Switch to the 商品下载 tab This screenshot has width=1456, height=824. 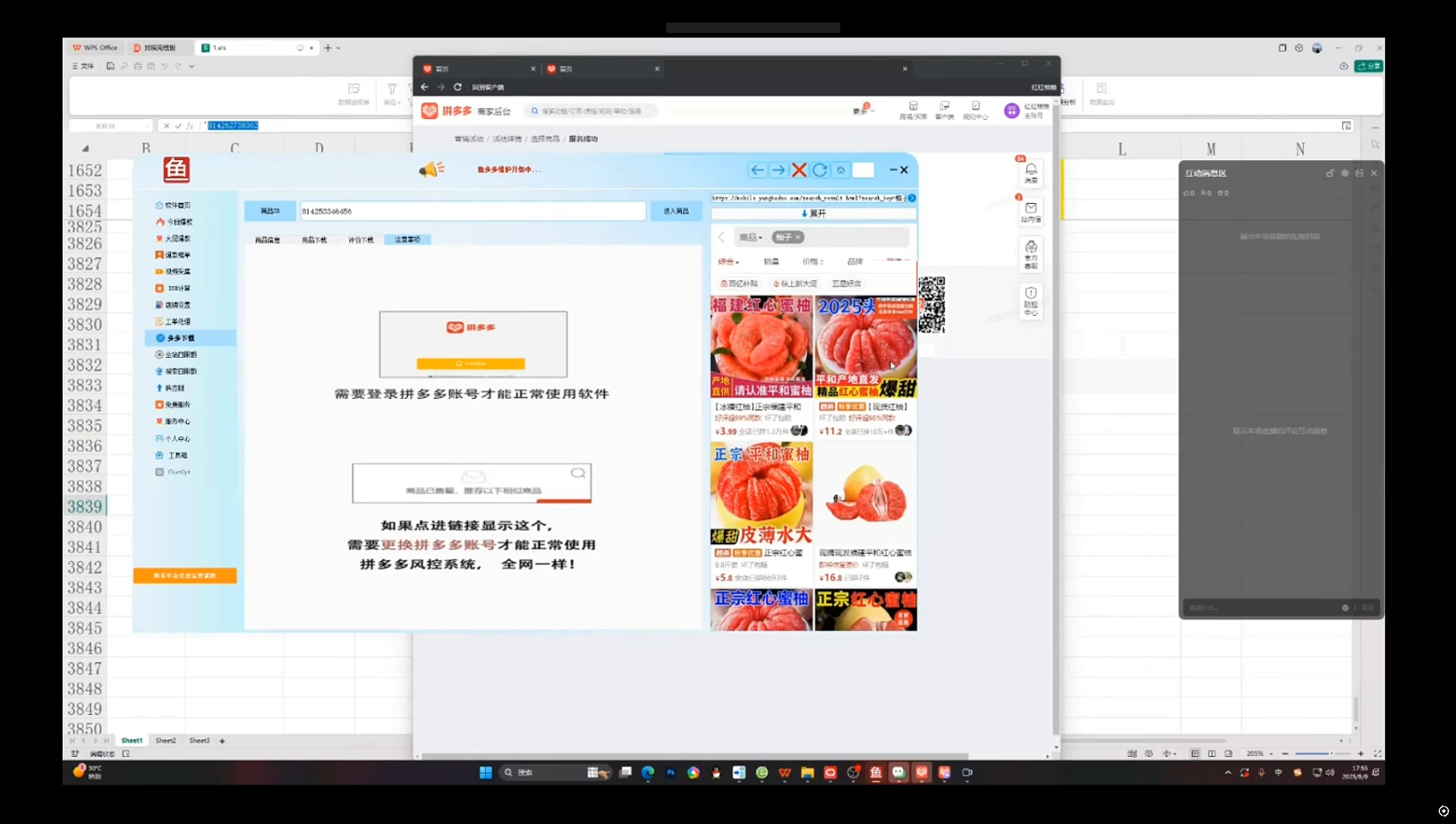[314, 240]
